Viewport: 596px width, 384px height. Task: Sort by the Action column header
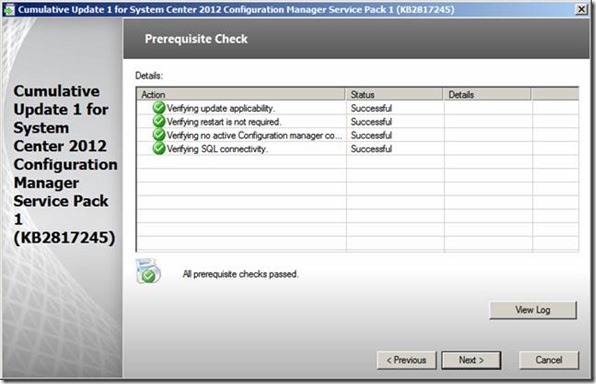241,94
